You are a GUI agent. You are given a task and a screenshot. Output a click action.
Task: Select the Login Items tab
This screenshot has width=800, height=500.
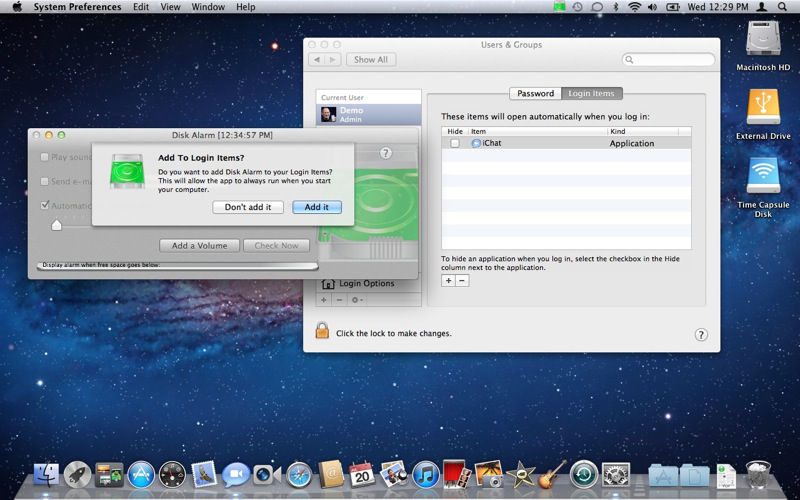tap(592, 93)
